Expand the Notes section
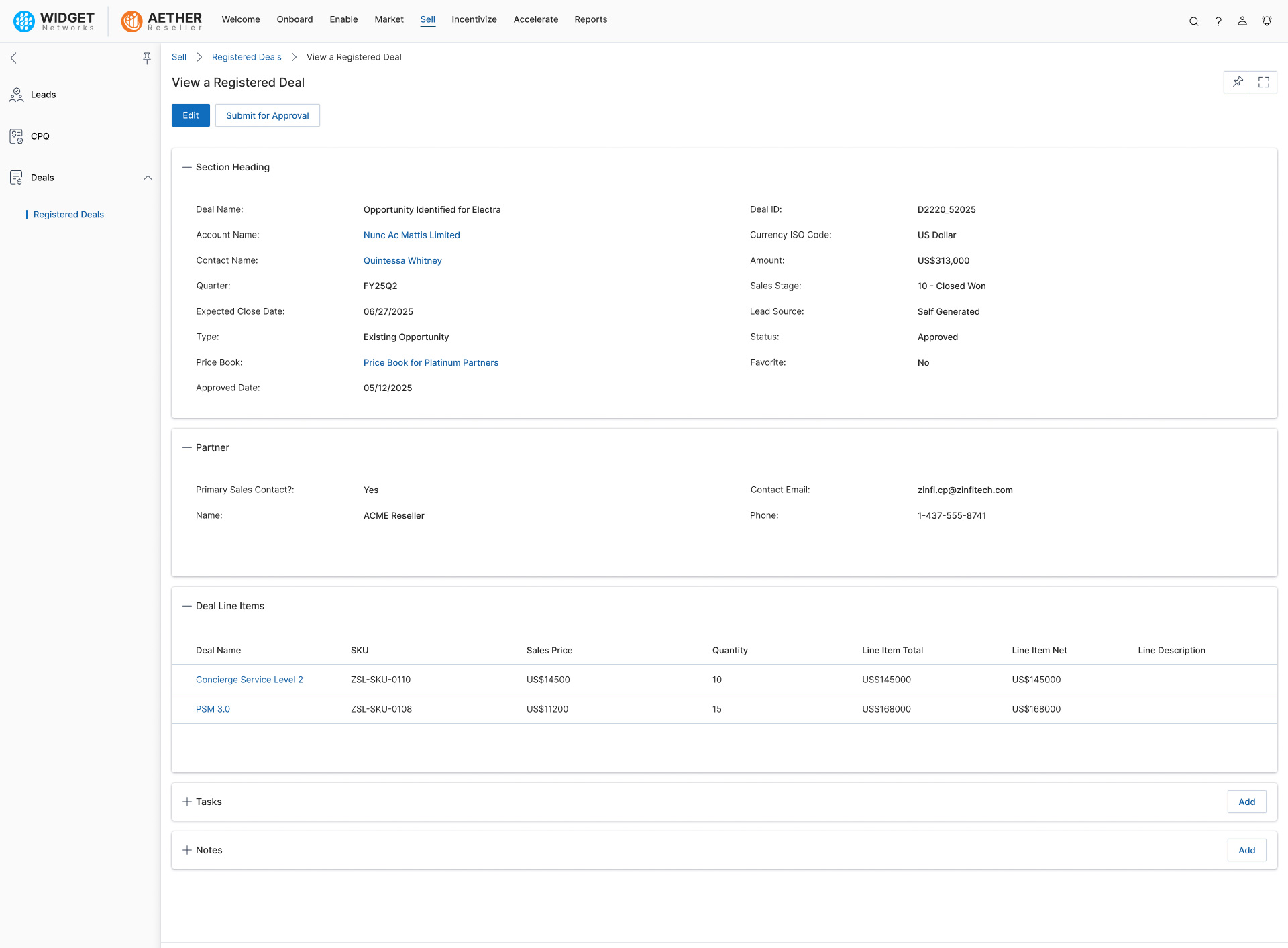Image resolution: width=1288 pixels, height=948 pixels. [187, 850]
